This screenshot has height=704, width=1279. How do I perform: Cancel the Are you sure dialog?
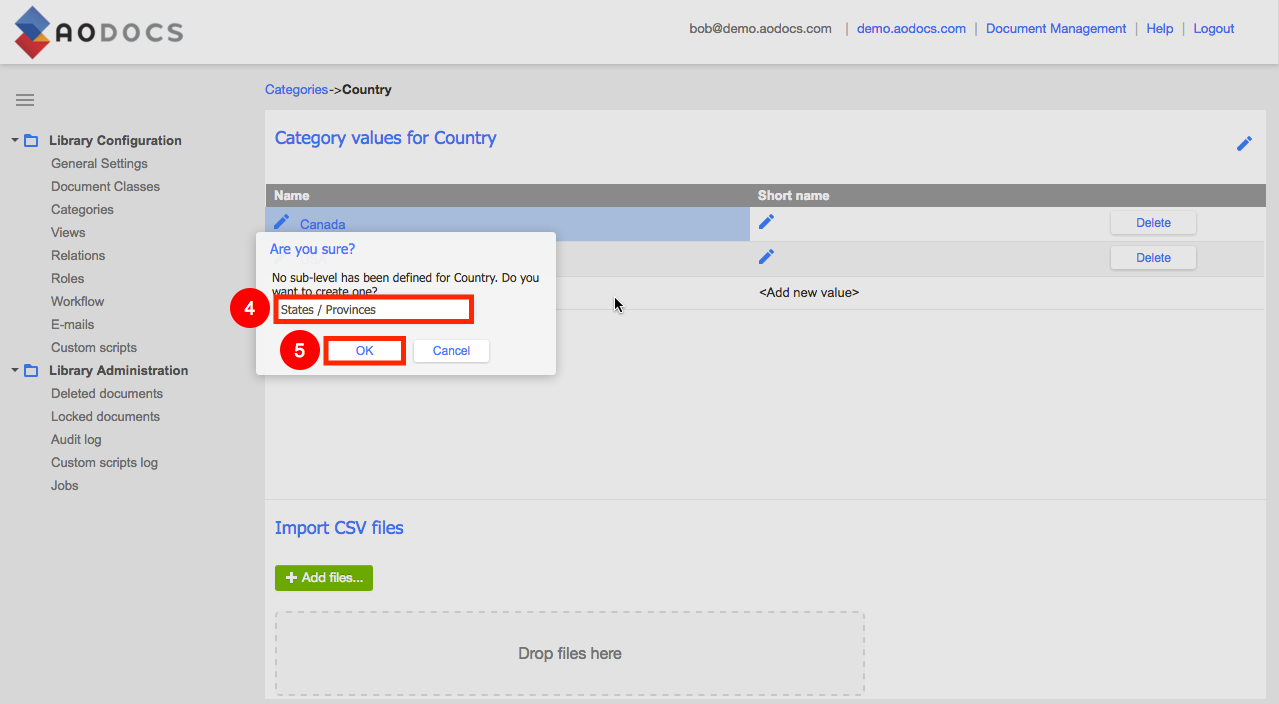tap(451, 351)
